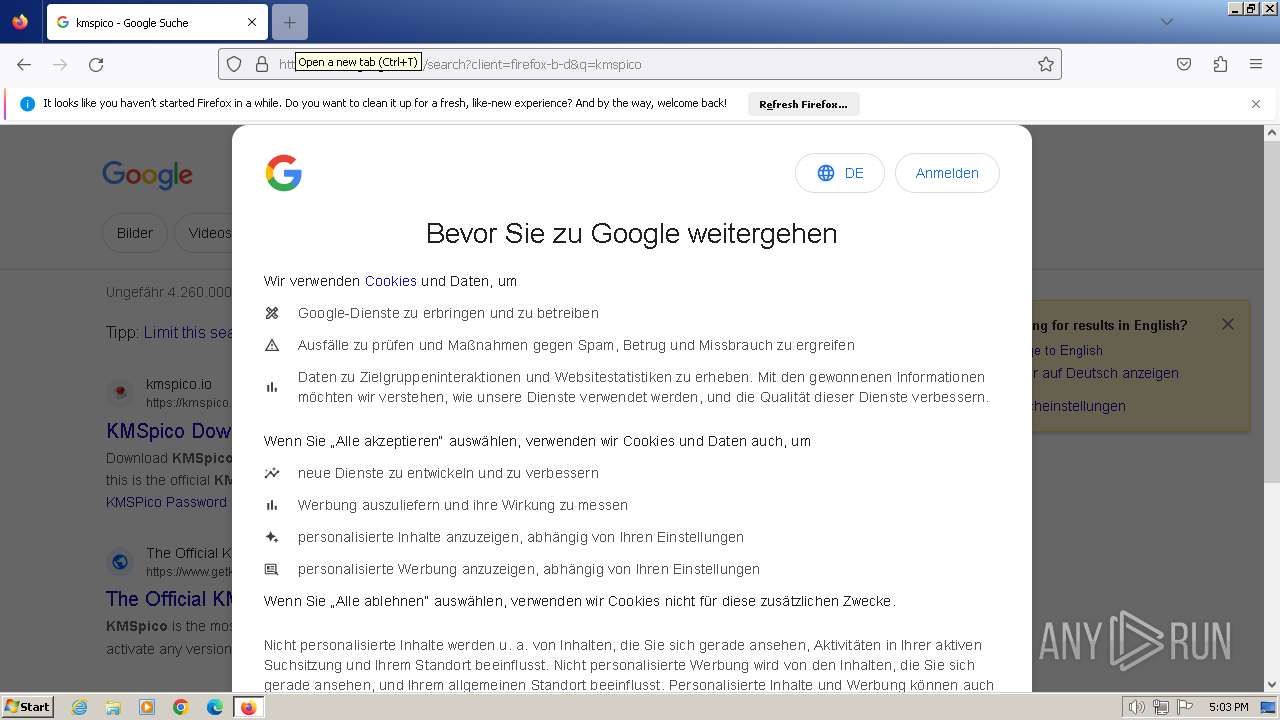Dismiss the Firefox refresh notification bar
The height and width of the screenshot is (720, 1280).
click(1256, 104)
